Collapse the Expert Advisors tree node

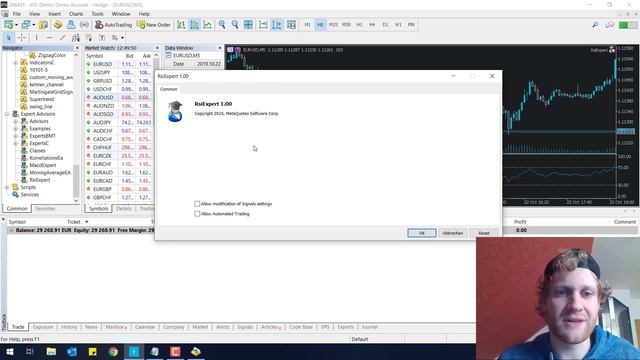tap(7, 114)
